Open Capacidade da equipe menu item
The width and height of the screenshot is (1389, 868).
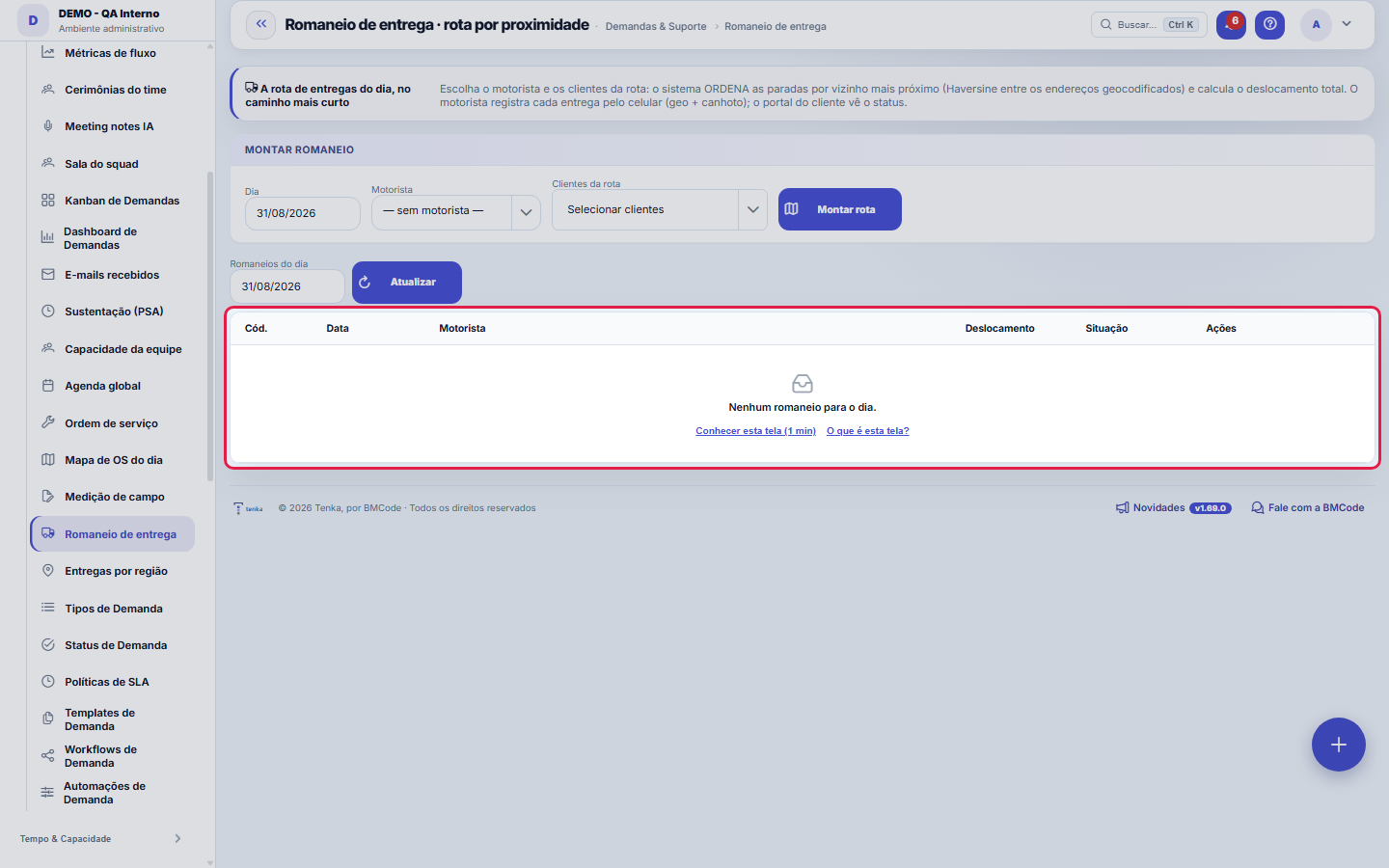112,349
